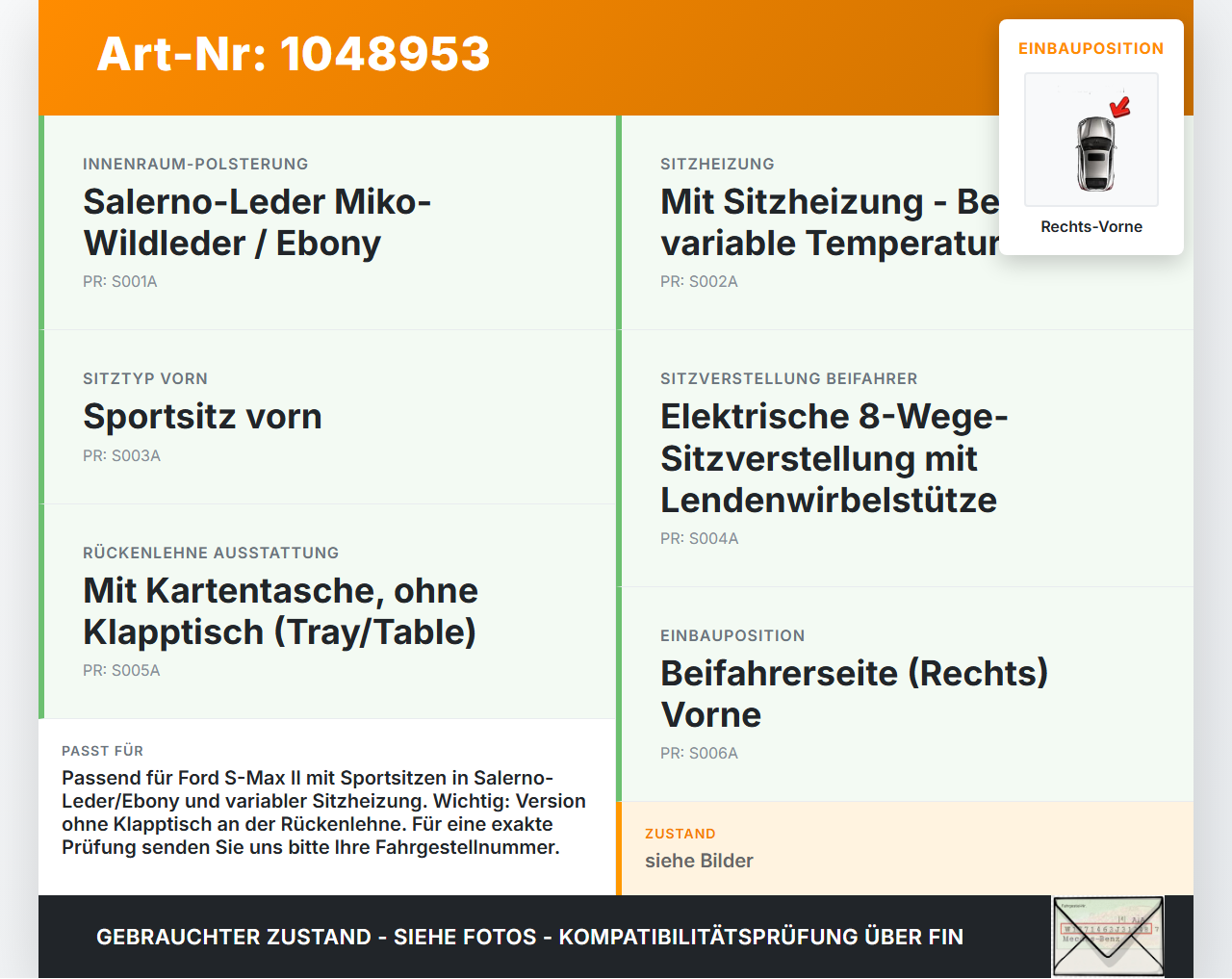
Task: Click the SITZHEIZUNG label
Action: [717, 164]
